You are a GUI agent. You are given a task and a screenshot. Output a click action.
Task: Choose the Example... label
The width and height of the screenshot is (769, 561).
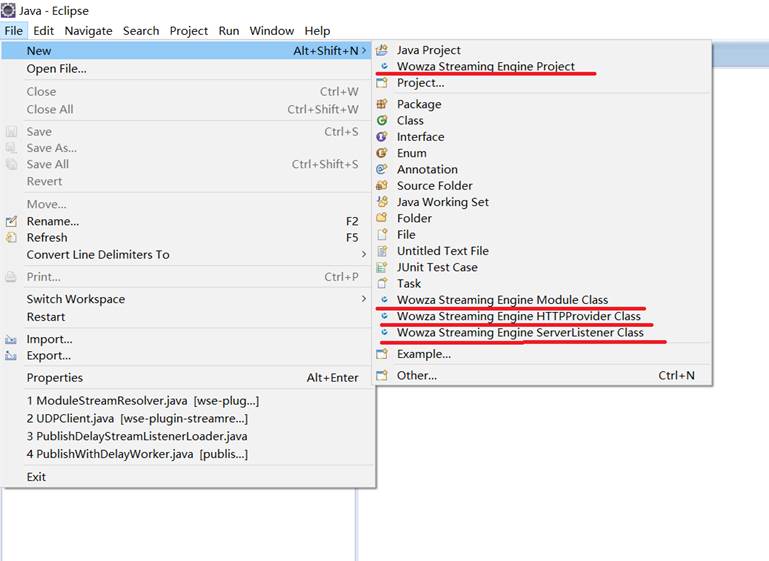click(x=424, y=354)
